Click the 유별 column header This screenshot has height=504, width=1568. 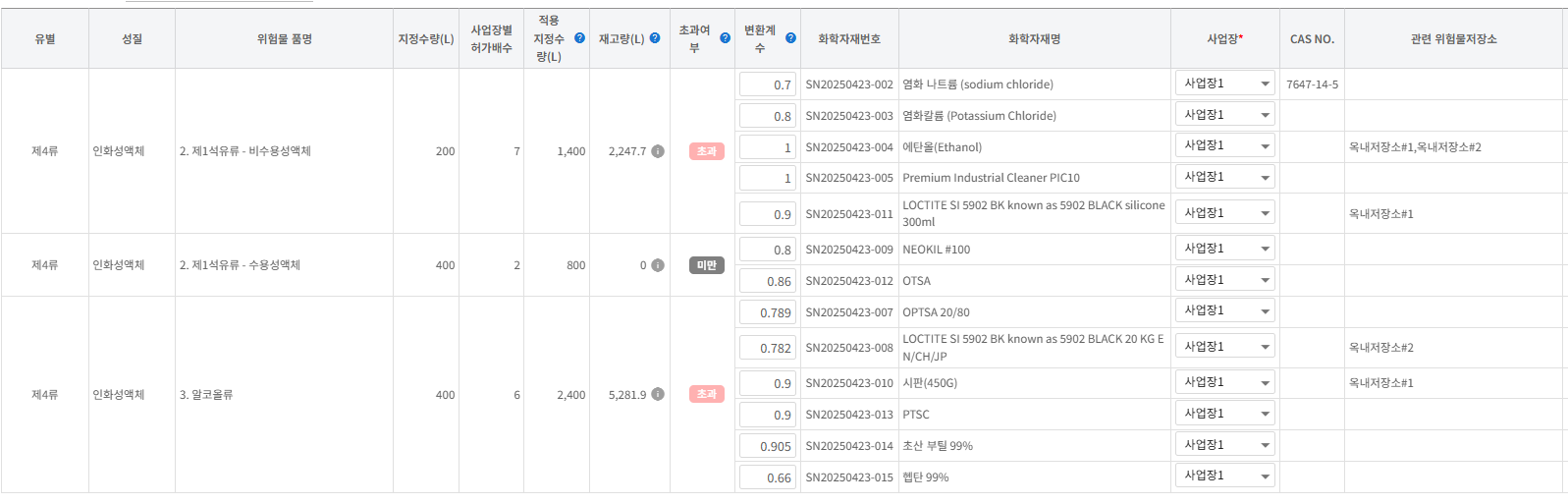pyautogui.click(x=45, y=39)
